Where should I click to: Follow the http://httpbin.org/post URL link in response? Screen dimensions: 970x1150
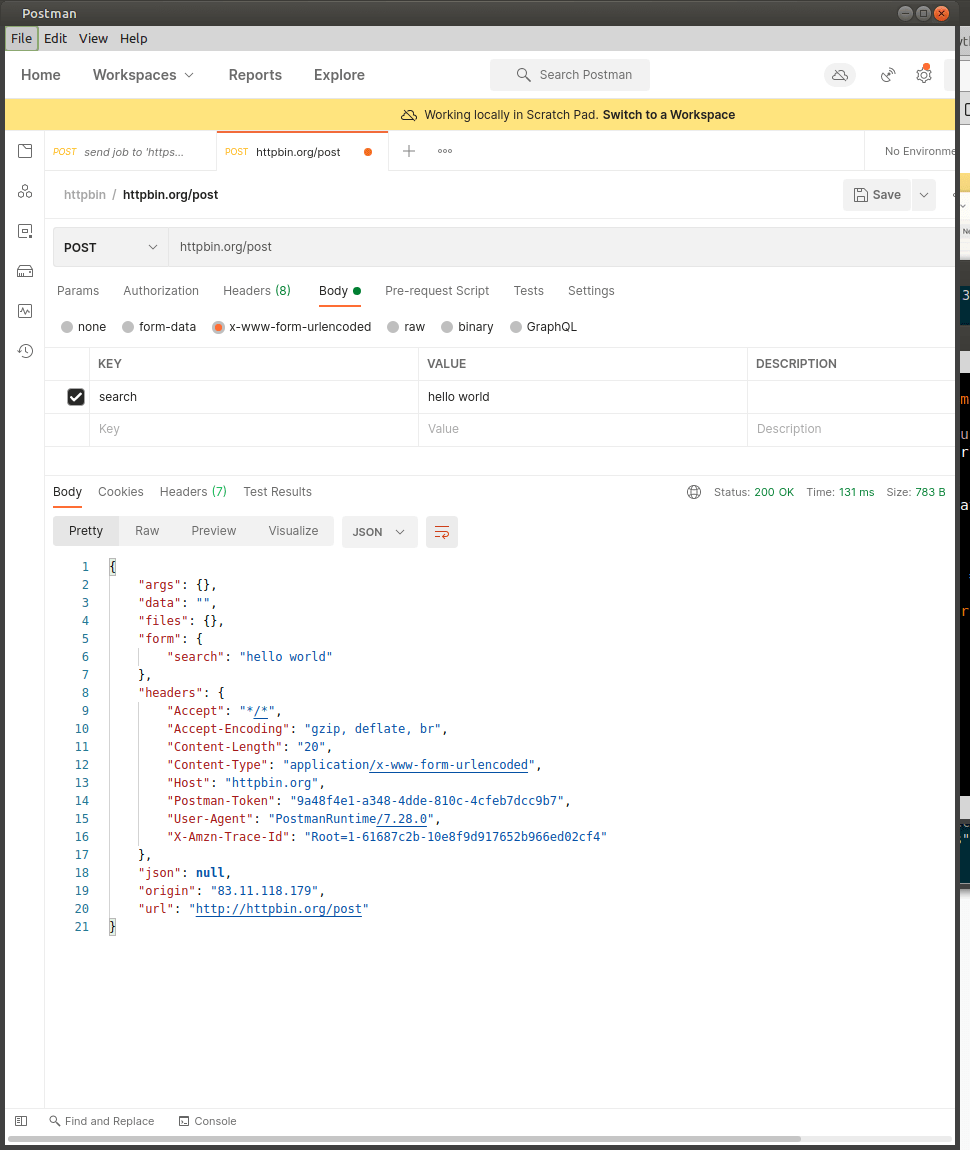(x=279, y=909)
